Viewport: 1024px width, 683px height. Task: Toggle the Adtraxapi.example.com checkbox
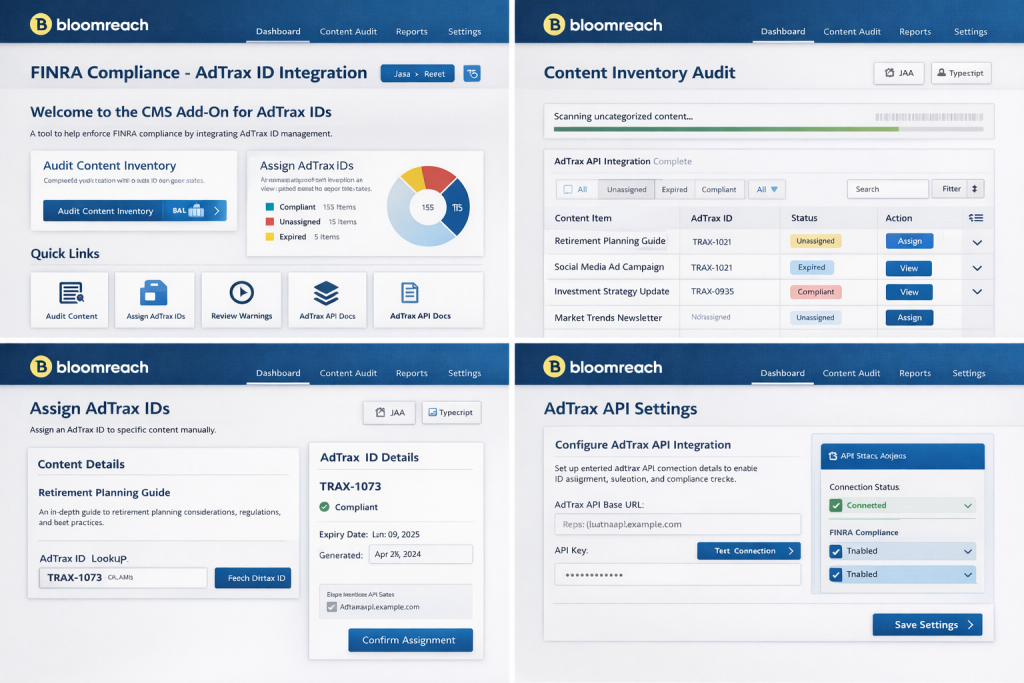[332, 607]
